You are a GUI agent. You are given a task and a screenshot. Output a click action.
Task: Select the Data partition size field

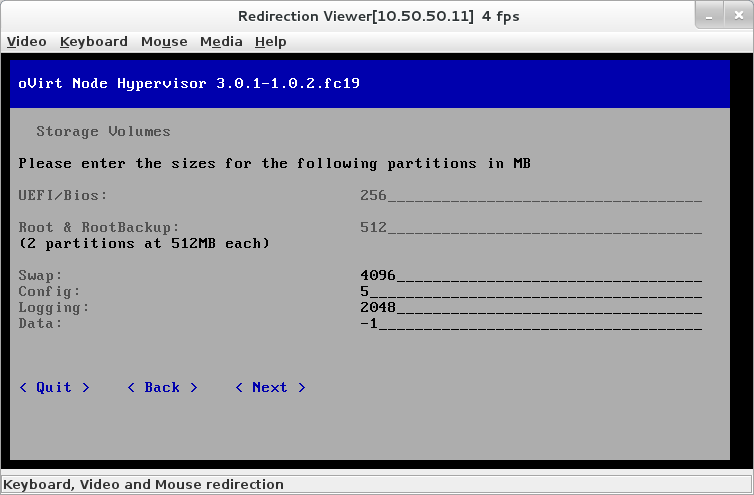pyautogui.click(x=530, y=323)
